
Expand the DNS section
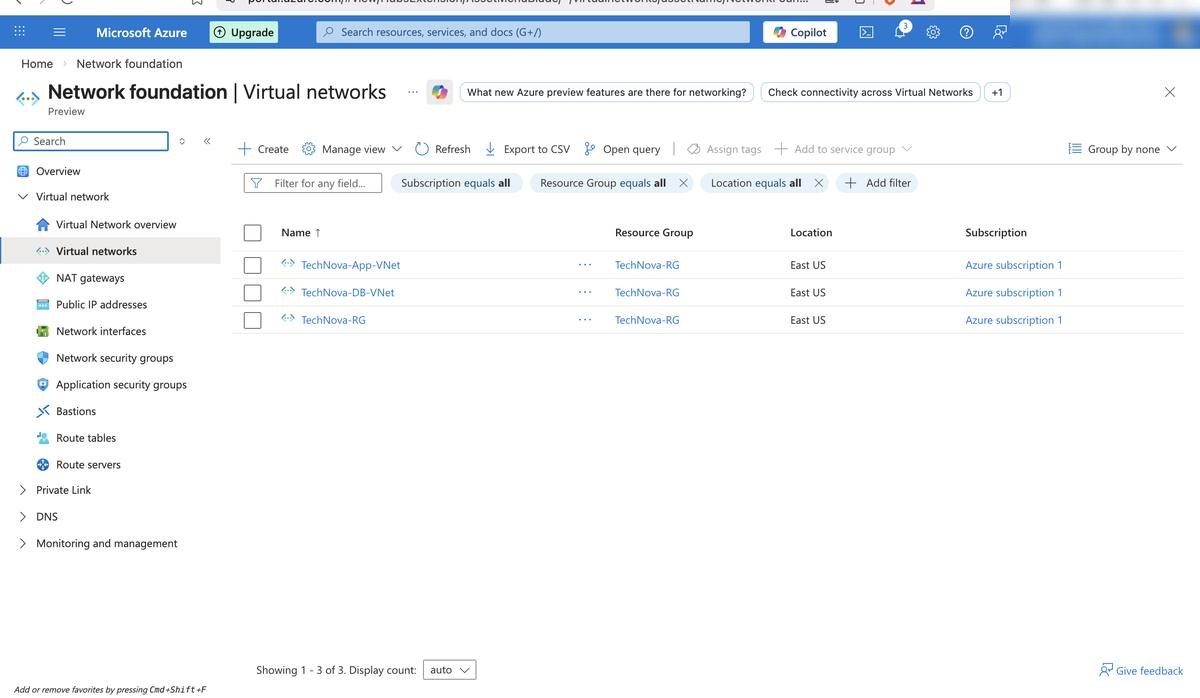pyautogui.click(x=23, y=517)
